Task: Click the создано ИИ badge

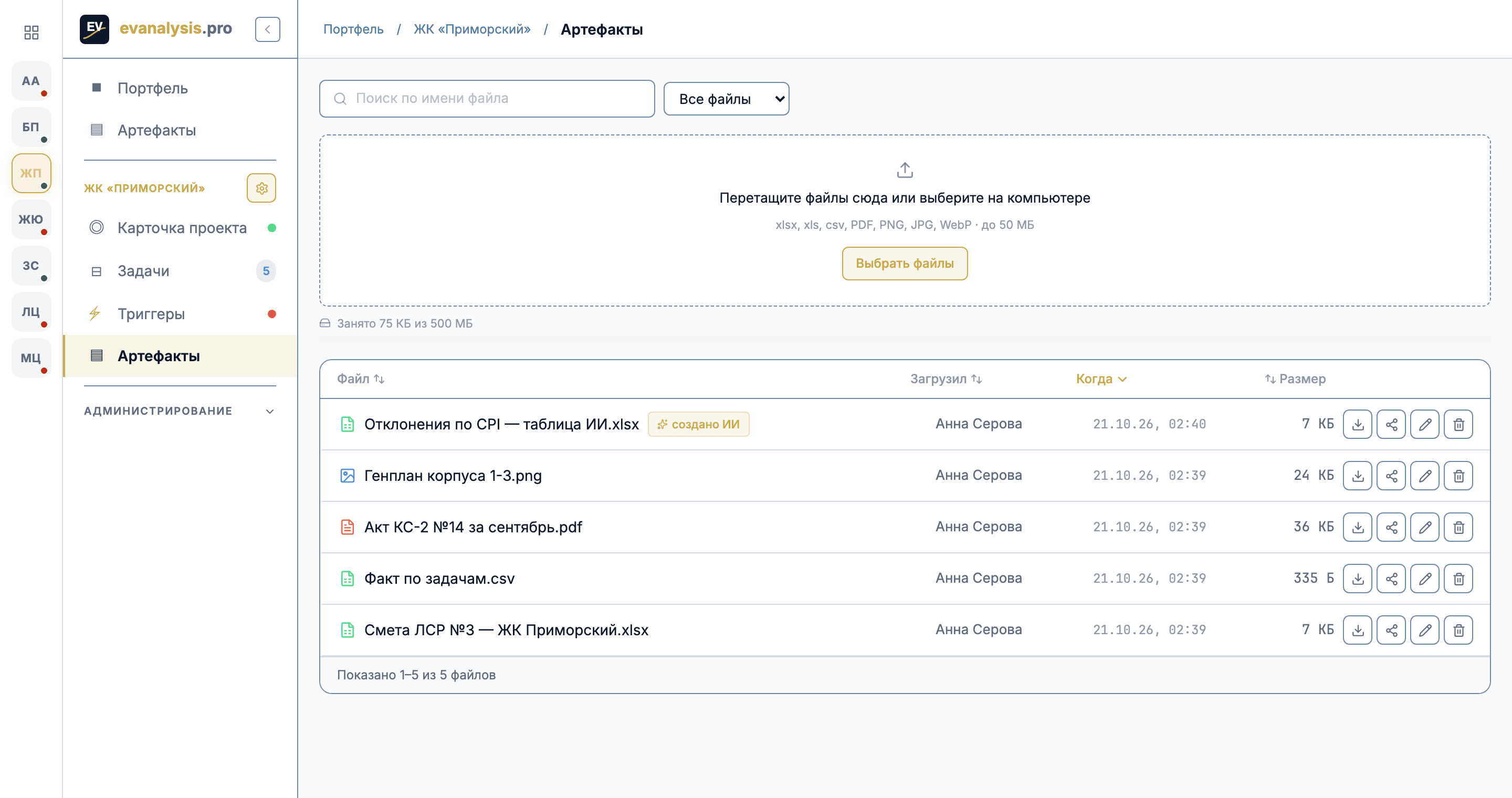Action: tap(698, 424)
